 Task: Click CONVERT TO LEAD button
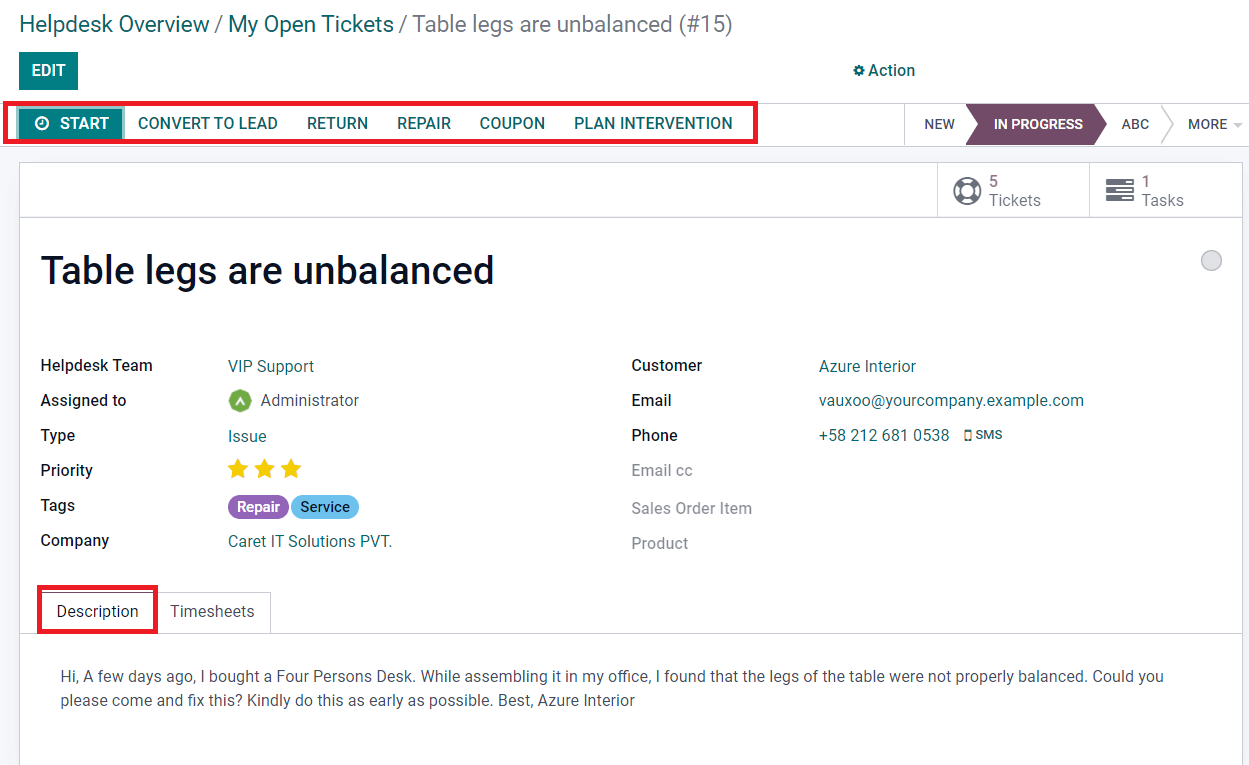pyautogui.click(x=208, y=124)
